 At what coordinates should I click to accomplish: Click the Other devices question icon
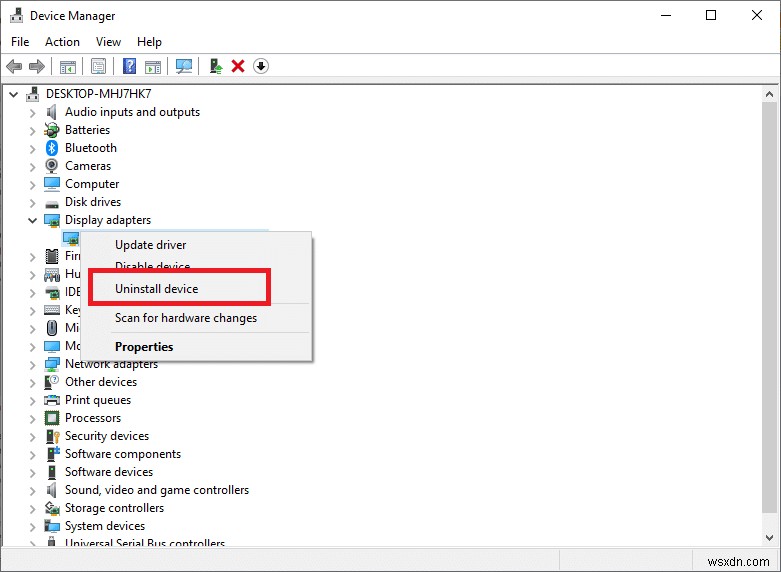(x=52, y=382)
